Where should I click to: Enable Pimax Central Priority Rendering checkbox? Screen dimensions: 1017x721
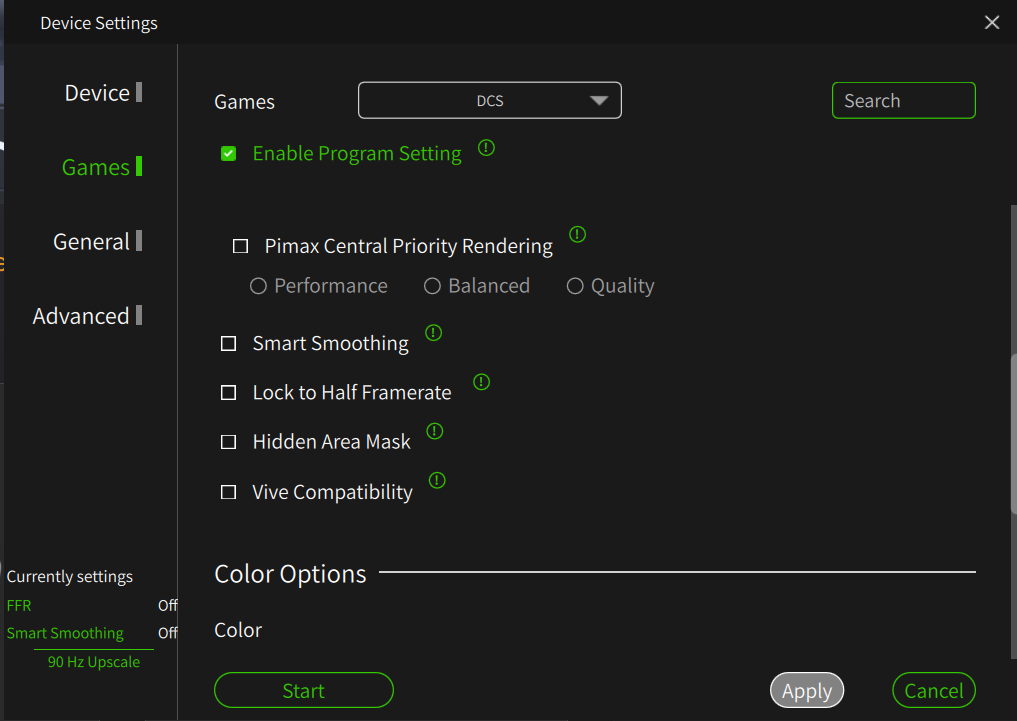click(x=240, y=246)
